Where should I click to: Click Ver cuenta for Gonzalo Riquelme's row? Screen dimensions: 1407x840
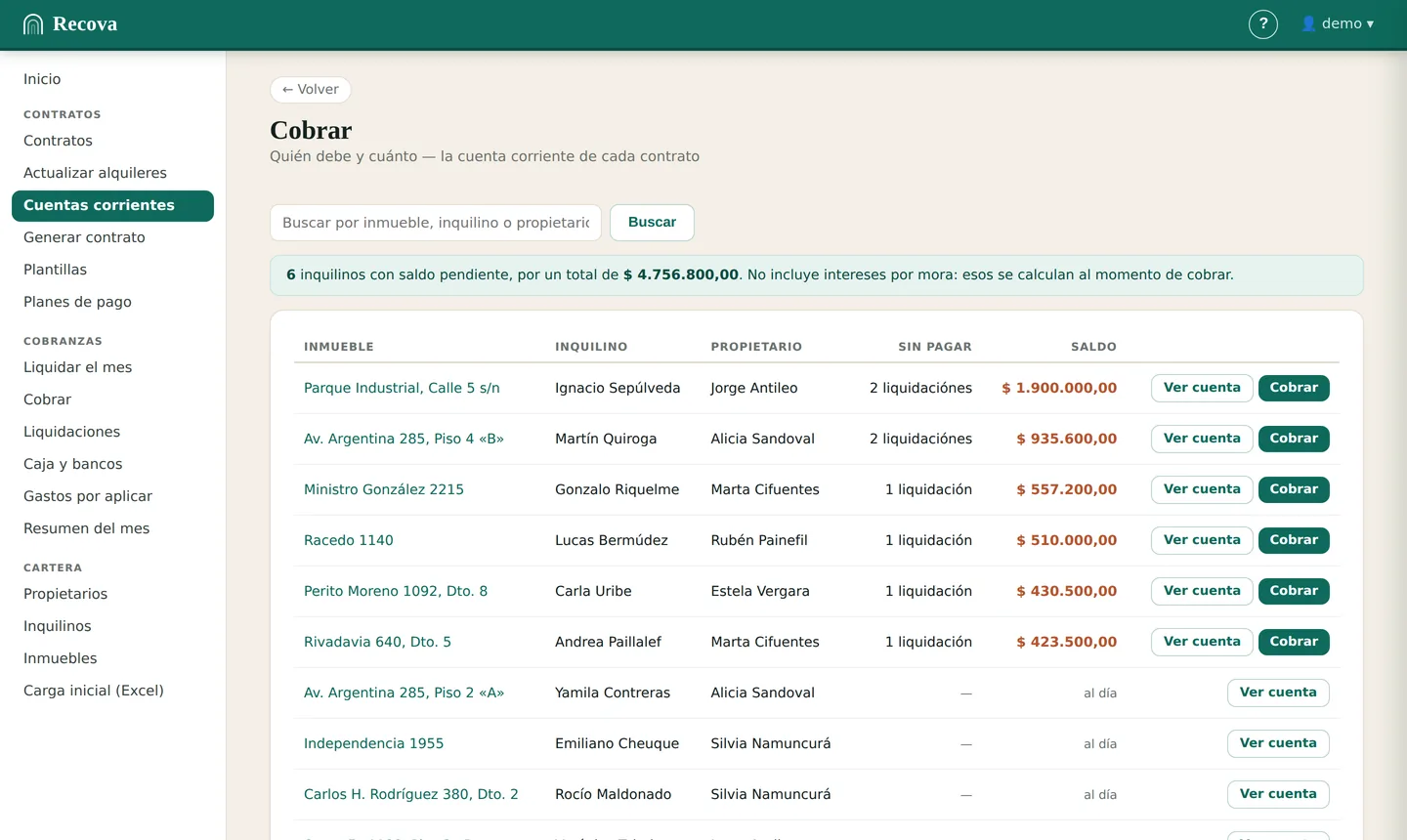(1202, 489)
